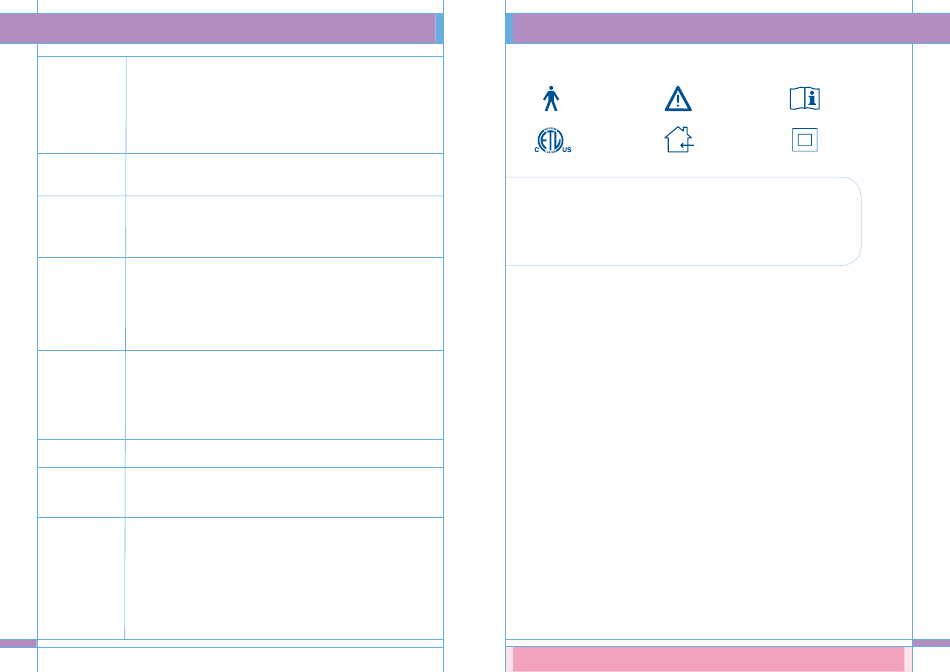This screenshot has height=672, width=950.
Task: Click the empty body area below rounded frame
Action: pos(709,451)
